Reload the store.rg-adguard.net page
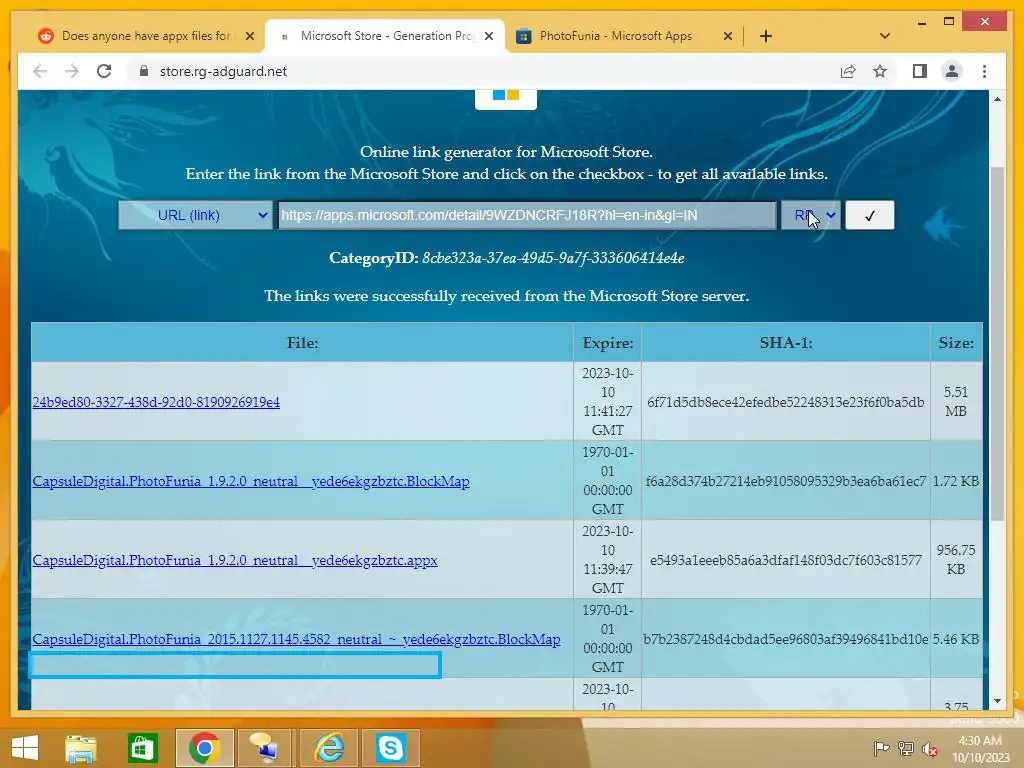 [104, 71]
